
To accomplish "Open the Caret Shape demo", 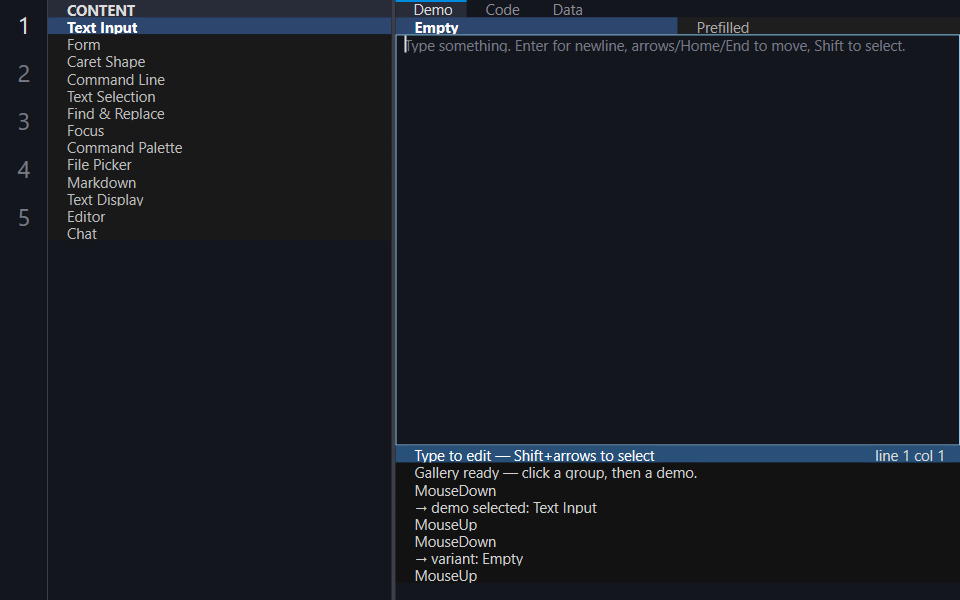I will click(x=219, y=62).
